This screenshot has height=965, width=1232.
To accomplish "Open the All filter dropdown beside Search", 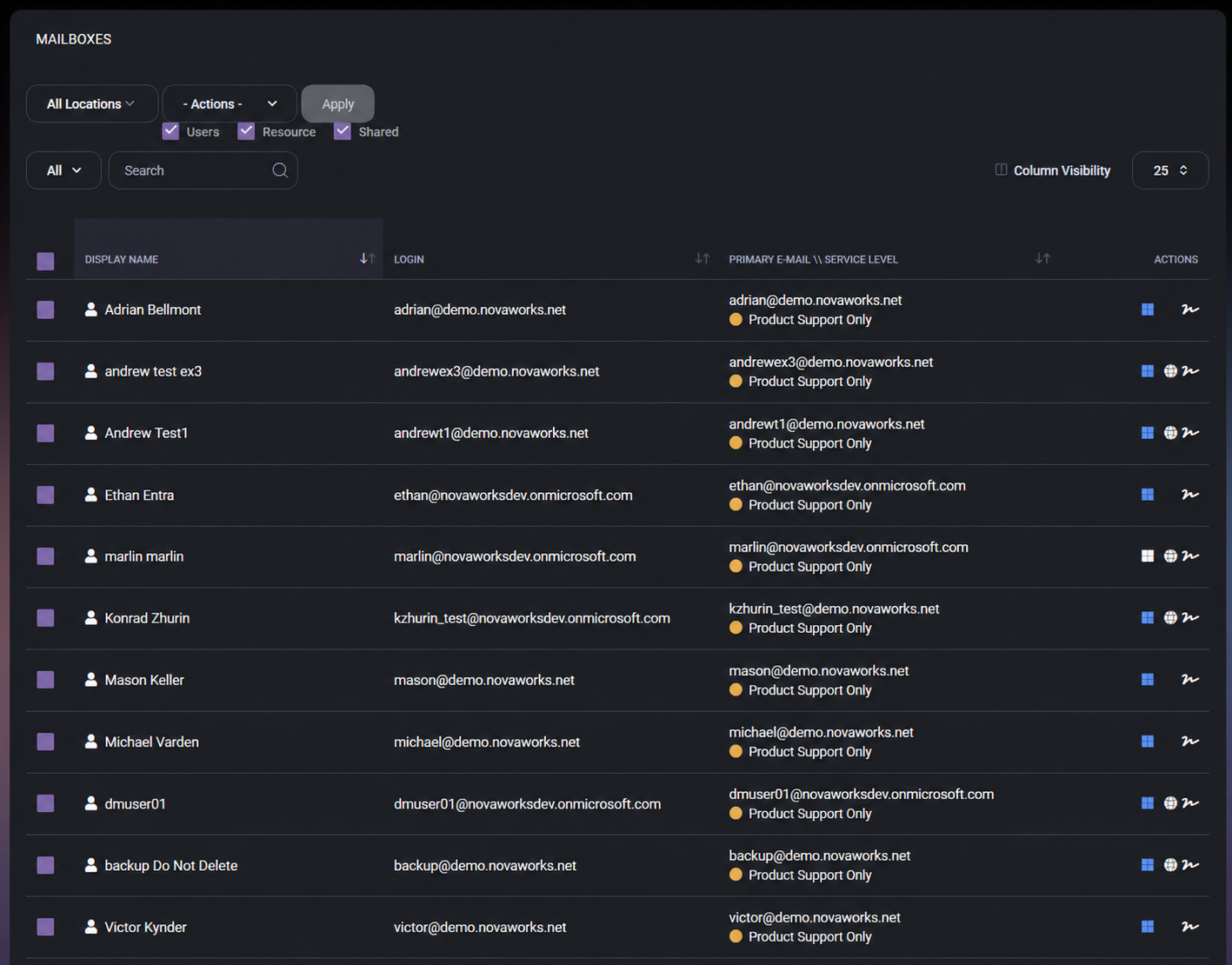I will point(63,170).
